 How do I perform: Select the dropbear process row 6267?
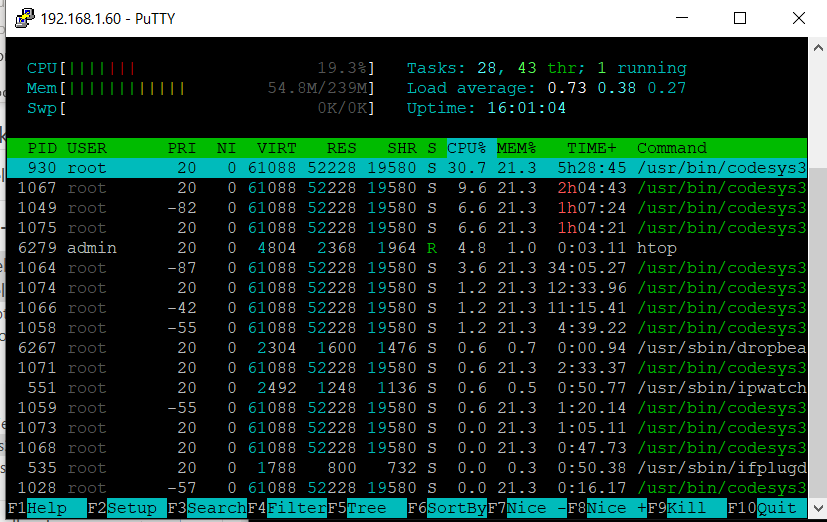pos(407,349)
